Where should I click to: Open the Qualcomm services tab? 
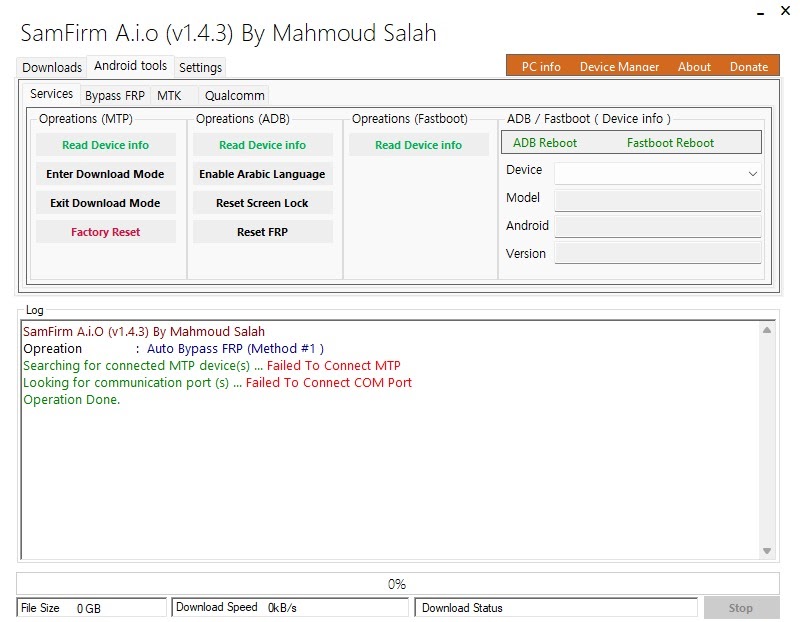(x=233, y=95)
